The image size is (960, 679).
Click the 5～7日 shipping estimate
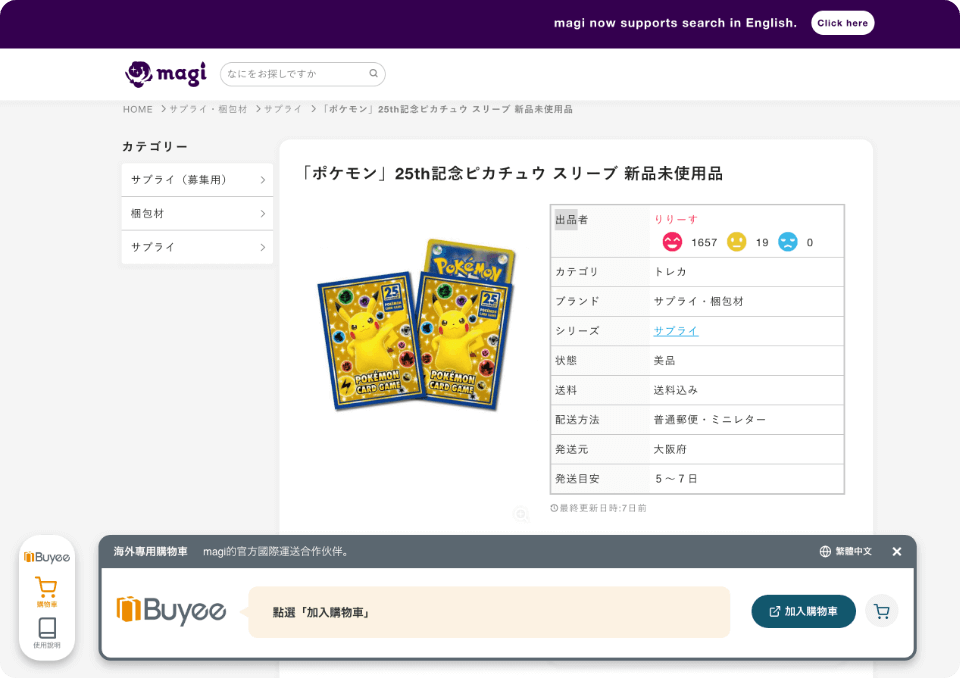[676, 479]
